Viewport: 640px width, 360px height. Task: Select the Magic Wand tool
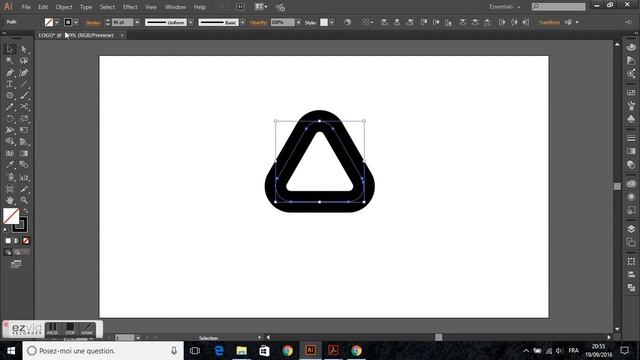pyautogui.click(x=10, y=61)
